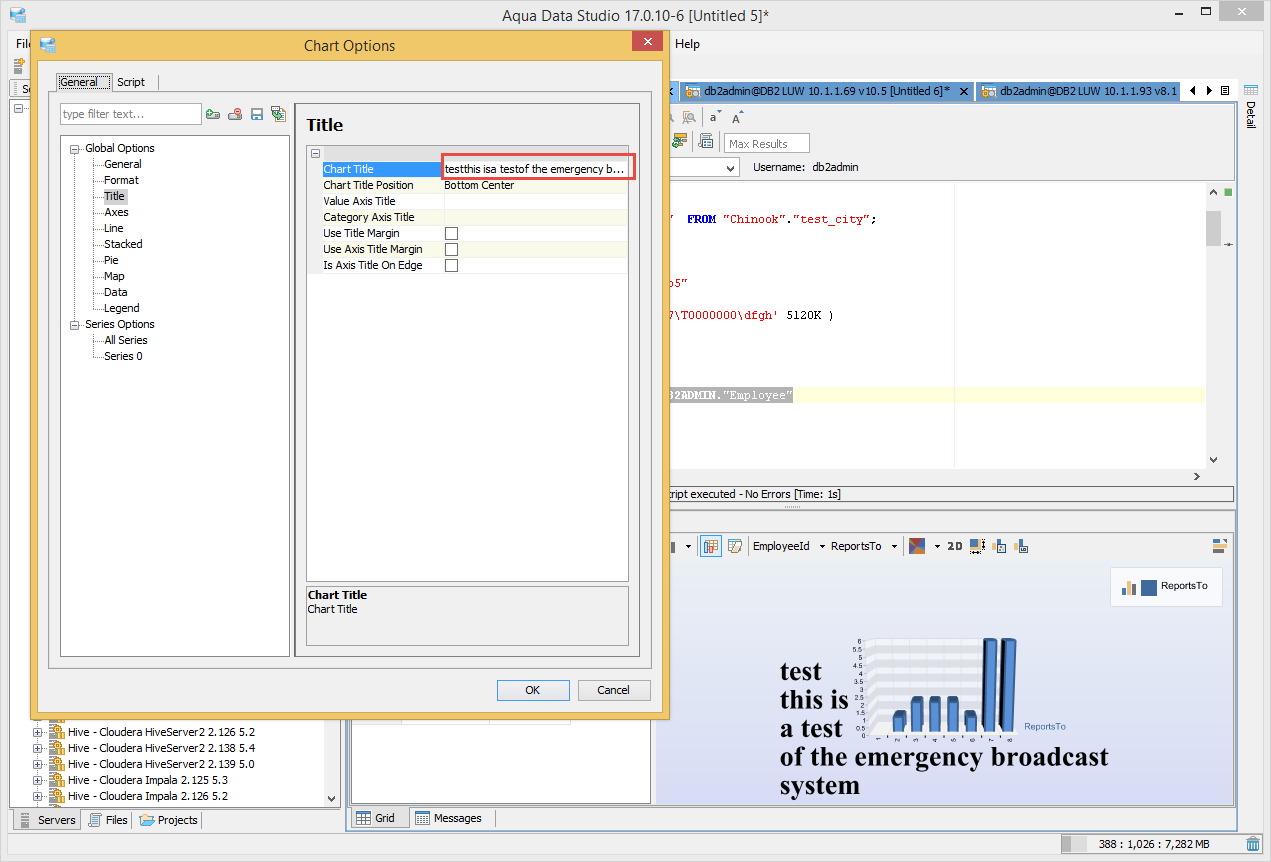
Task: Click the trash can icon in the status bar
Action: pyautogui.click(x=1252, y=845)
